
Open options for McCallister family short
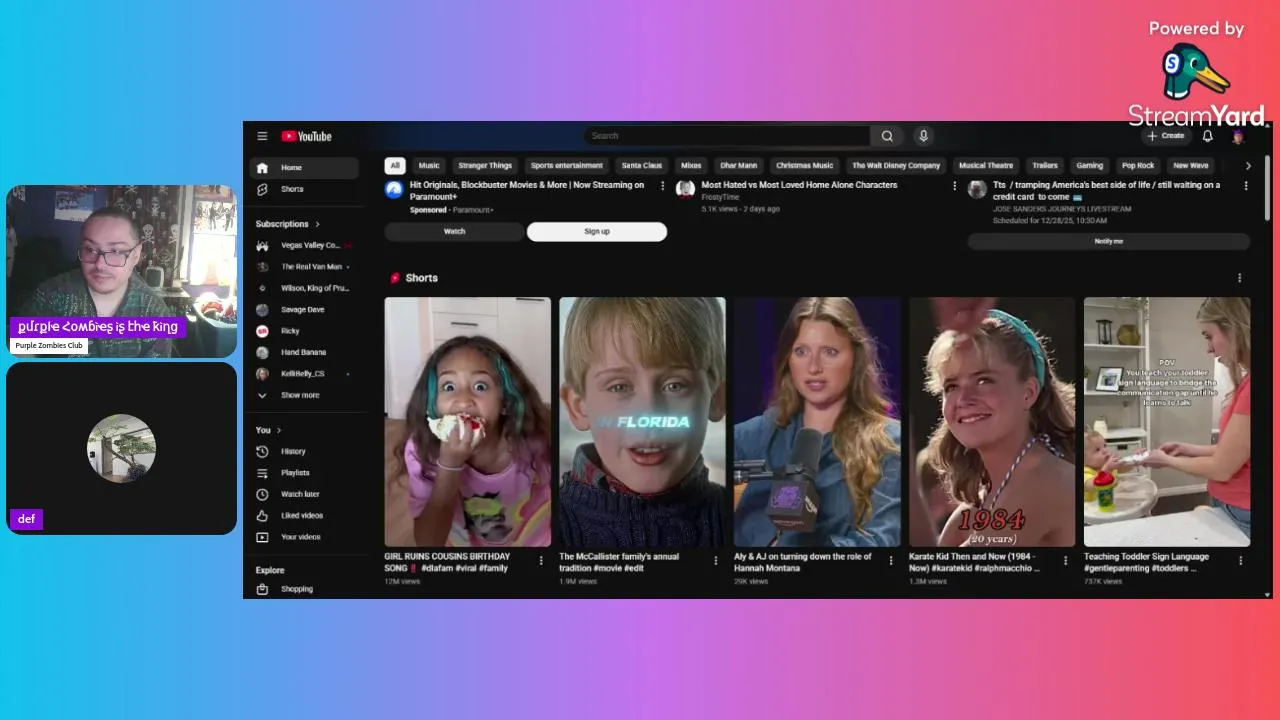(x=715, y=561)
